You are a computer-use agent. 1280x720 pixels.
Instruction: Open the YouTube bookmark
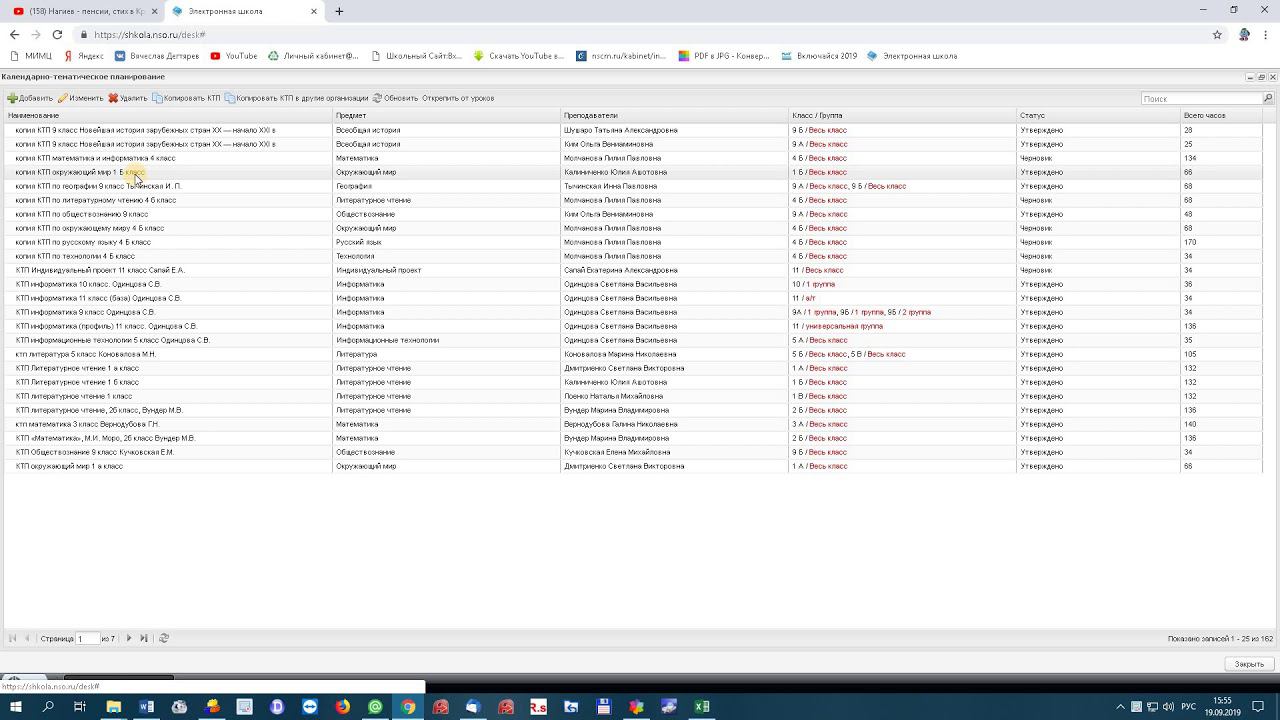(234, 56)
